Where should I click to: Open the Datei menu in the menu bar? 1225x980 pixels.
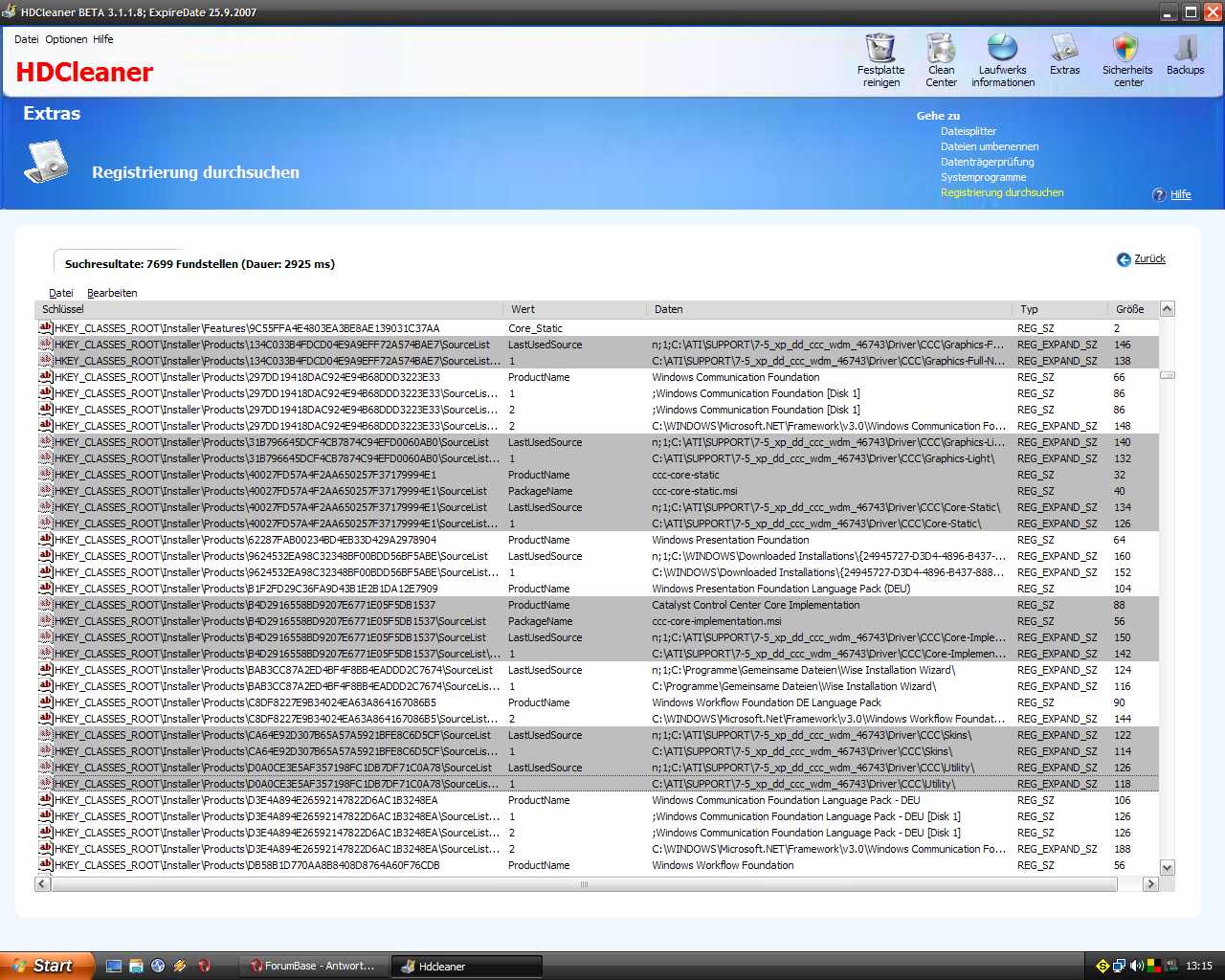click(27, 39)
